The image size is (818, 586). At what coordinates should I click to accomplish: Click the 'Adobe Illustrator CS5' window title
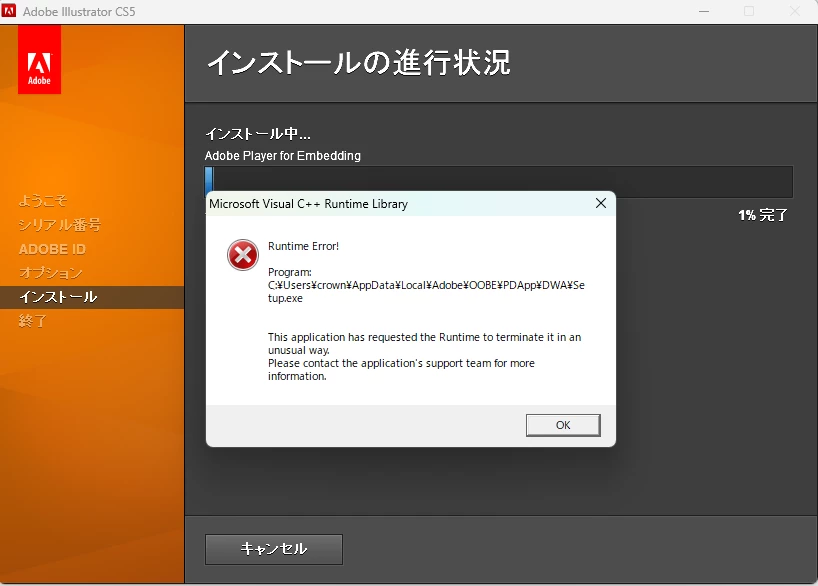79,11
